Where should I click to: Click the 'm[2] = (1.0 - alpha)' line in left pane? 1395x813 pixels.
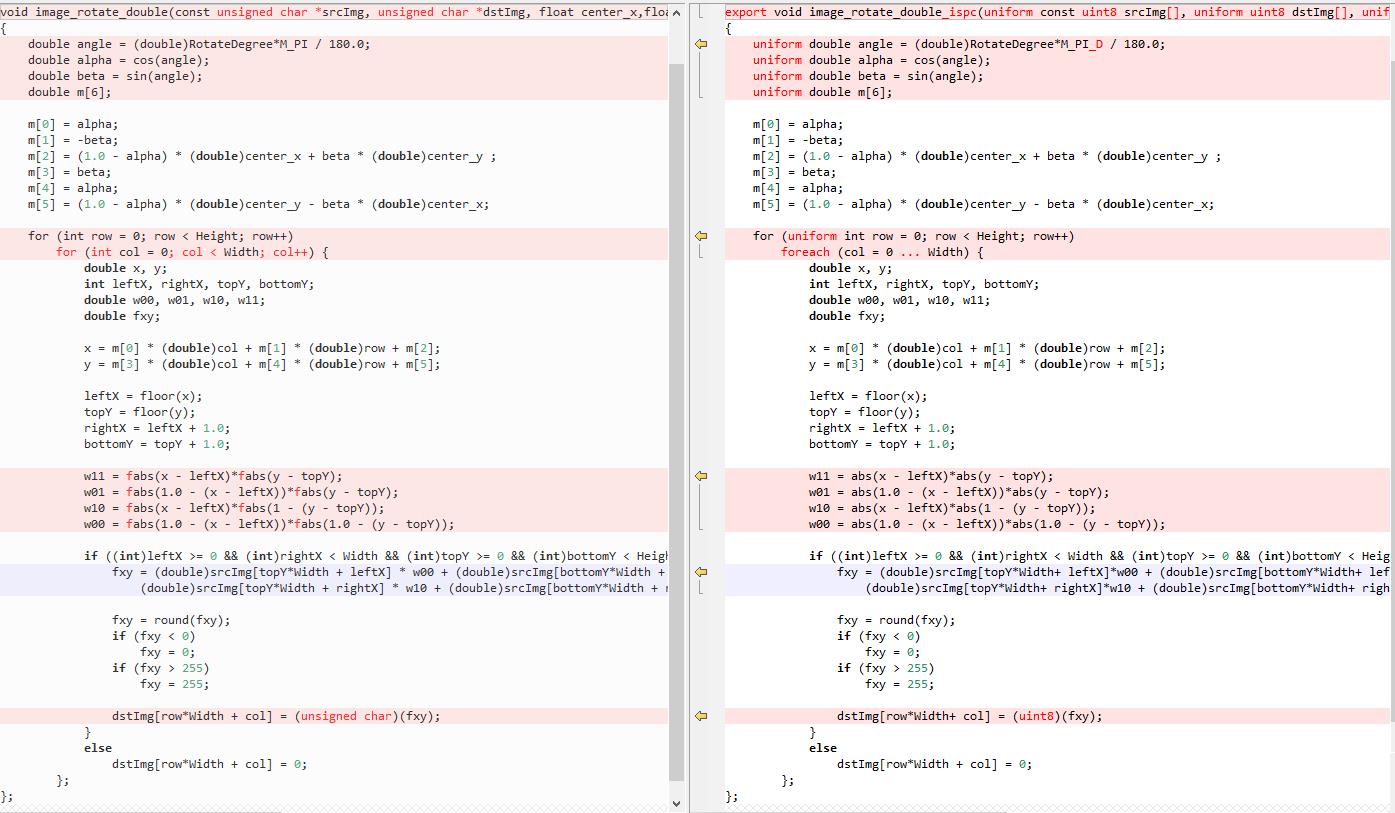pyautogui.click(x=262, y=156)
